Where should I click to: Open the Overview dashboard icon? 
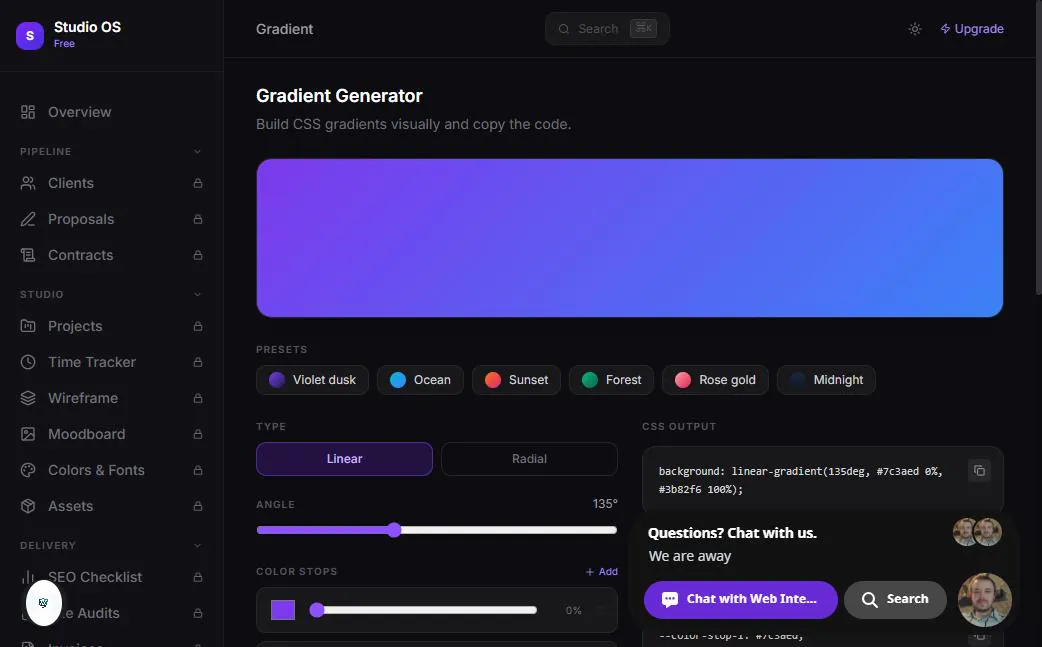(x=28, y=112)
